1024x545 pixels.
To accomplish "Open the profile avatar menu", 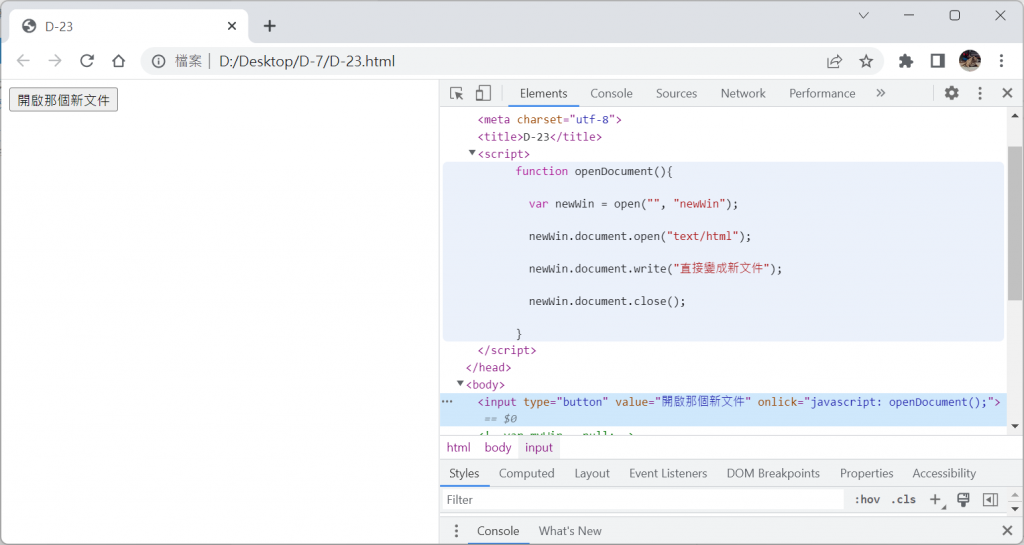I will pyautogui.click(x=970, y=61).
